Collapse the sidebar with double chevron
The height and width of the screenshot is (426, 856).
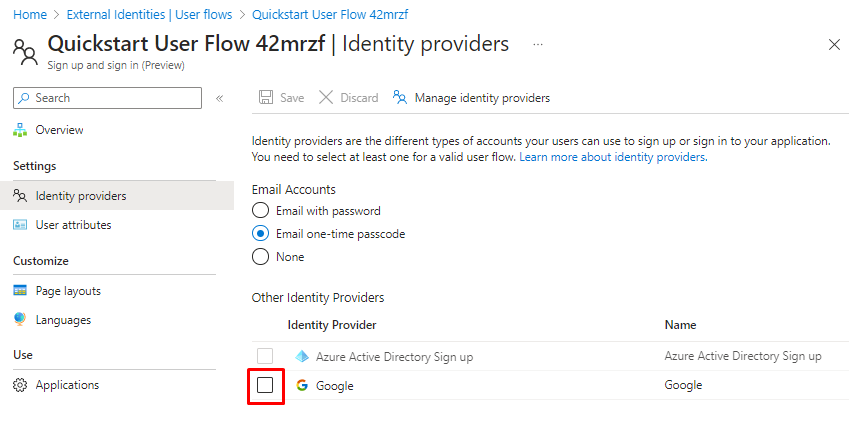coord(219,98)
